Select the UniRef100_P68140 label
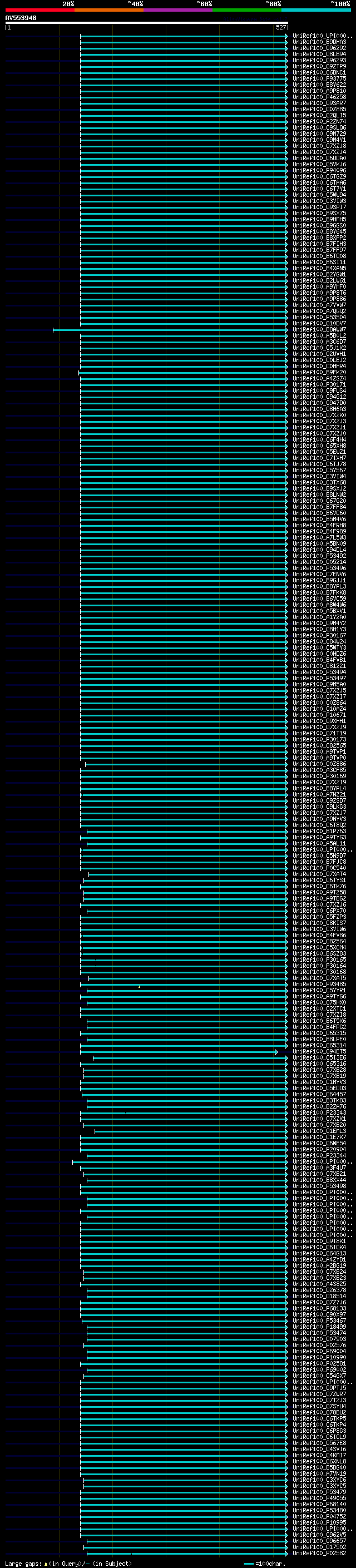The image size is (356, 1568). coord(319,1504)
